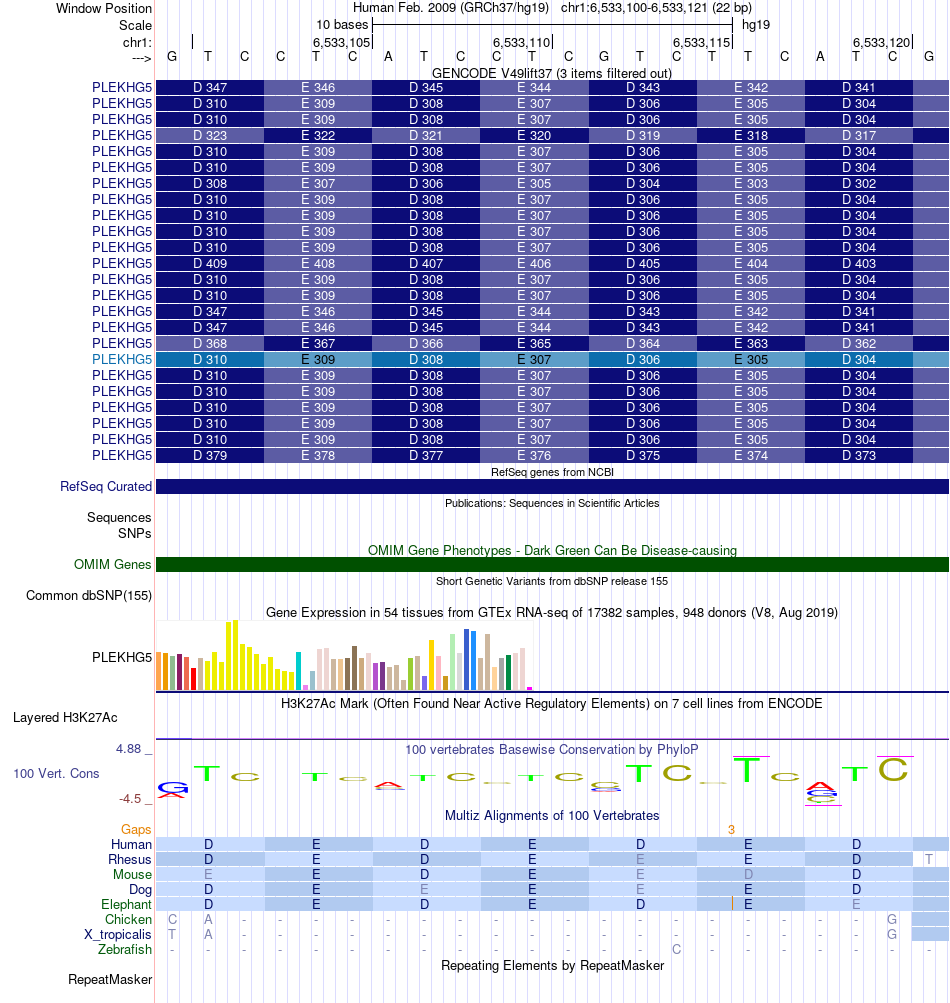Viewport: 950px width, 1003px height.
Task: Click the orange Gaps label
Action: pyautogui.click(x=136, y=829)
